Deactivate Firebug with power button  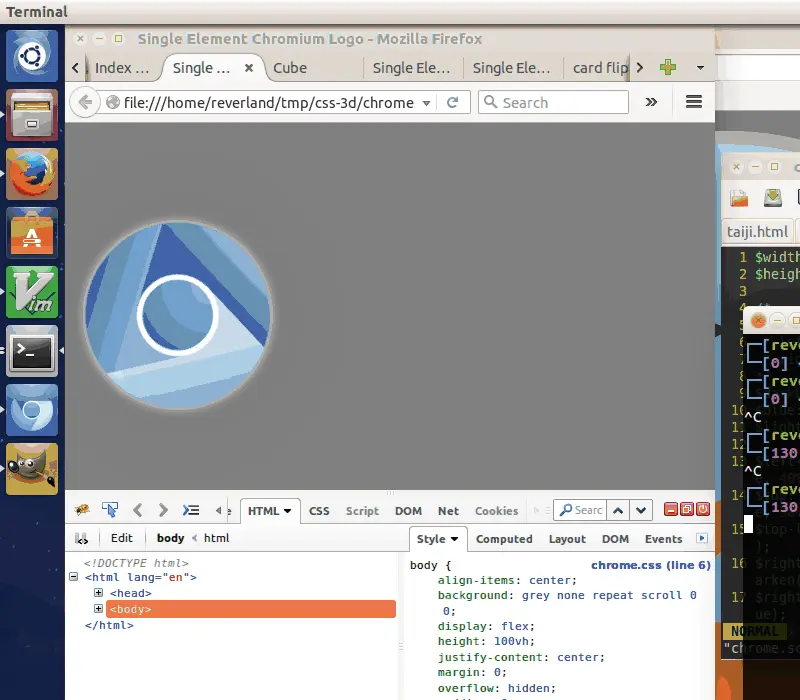(x=703, y=509)
